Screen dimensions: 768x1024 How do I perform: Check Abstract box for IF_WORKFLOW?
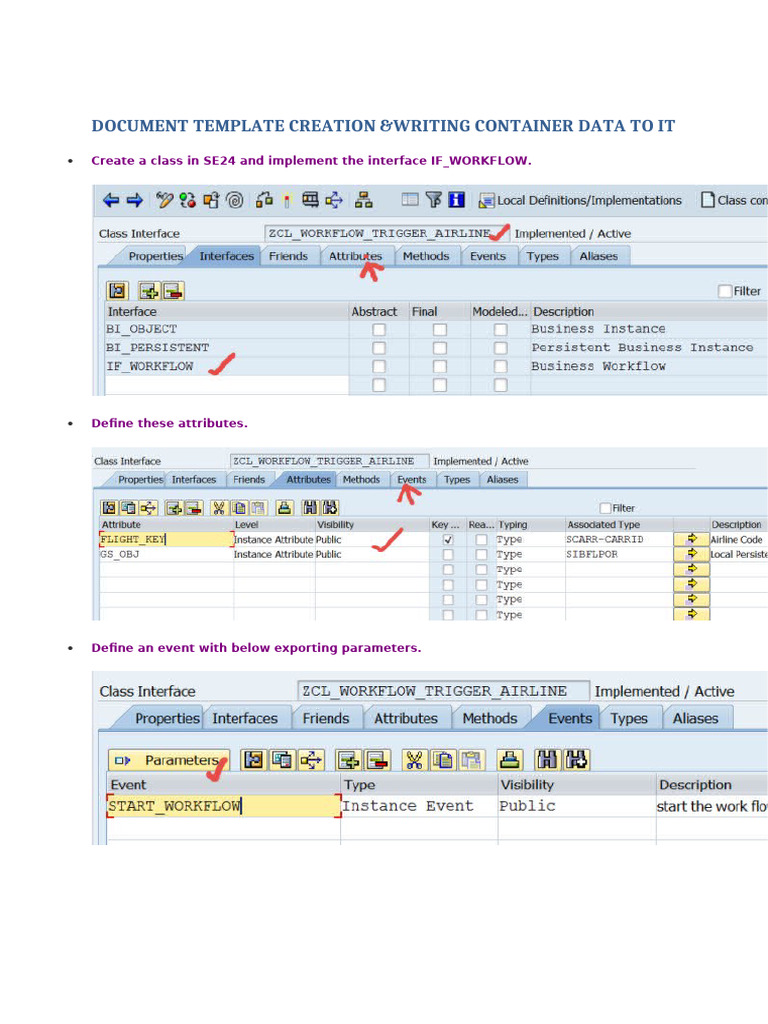pyautogui.click(x=379, y=366)
